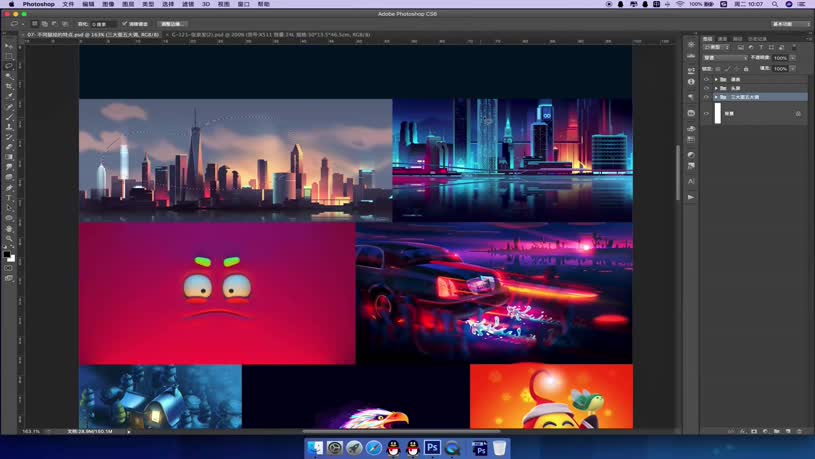Click New Selection mode in options bar

tap(34, 24)
